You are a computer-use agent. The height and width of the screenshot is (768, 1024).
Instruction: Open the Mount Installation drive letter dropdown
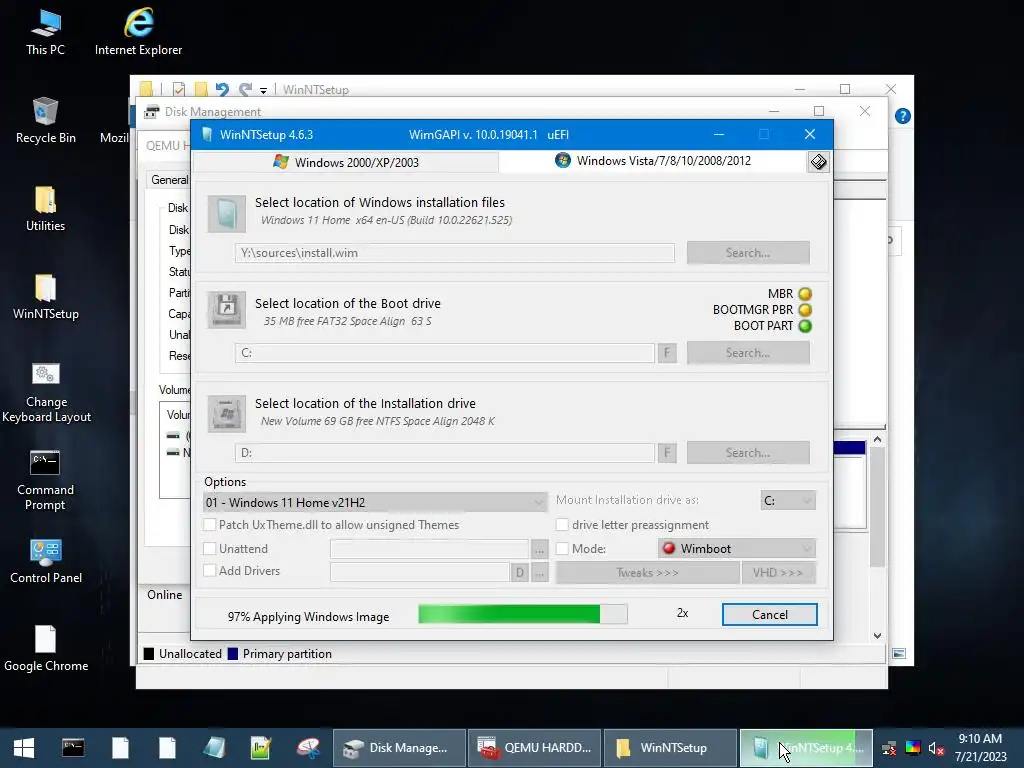[788, 500]
